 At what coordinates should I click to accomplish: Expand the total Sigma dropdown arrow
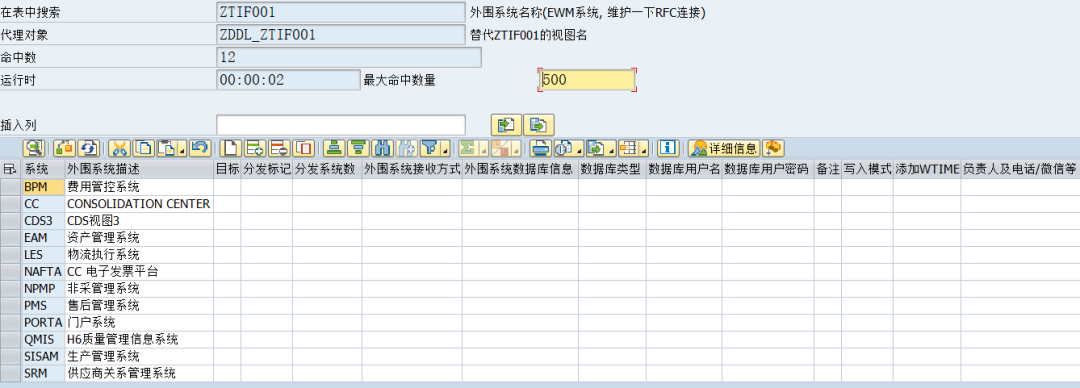point(484,148)
